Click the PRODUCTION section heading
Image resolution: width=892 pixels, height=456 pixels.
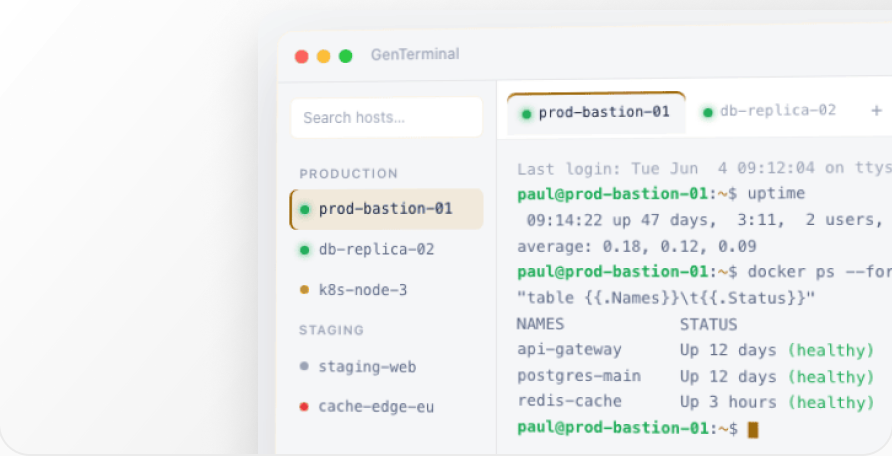coord(349,174)
